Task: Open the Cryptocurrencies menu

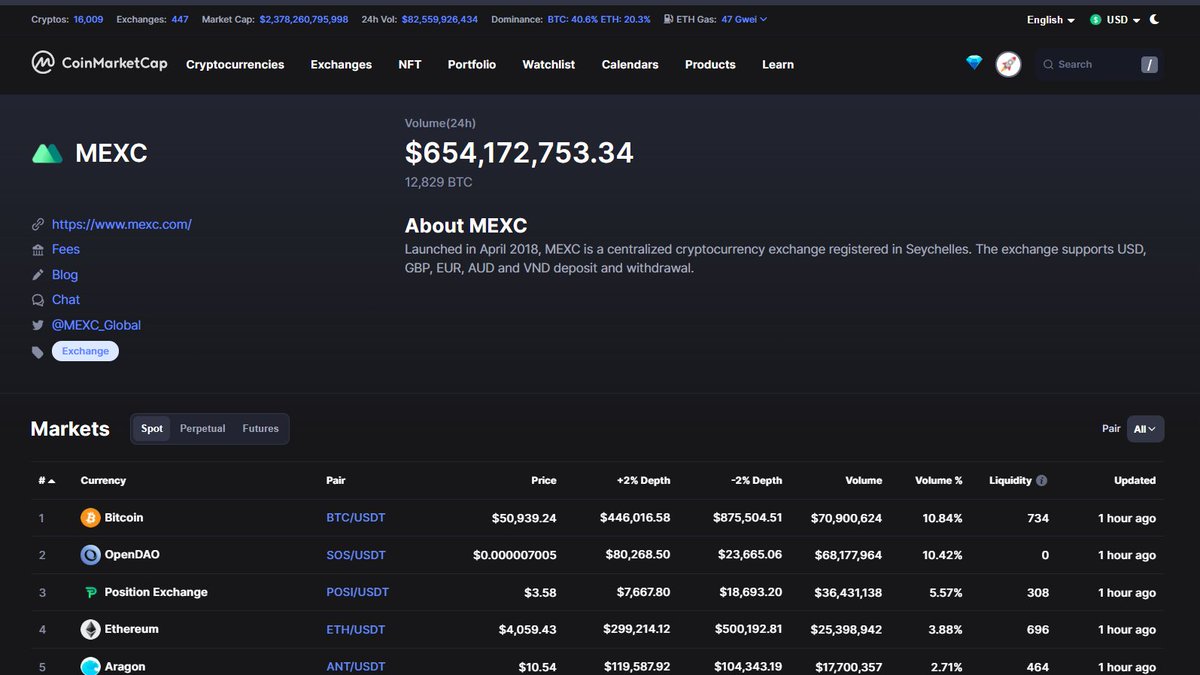Action: click(235, 64)
